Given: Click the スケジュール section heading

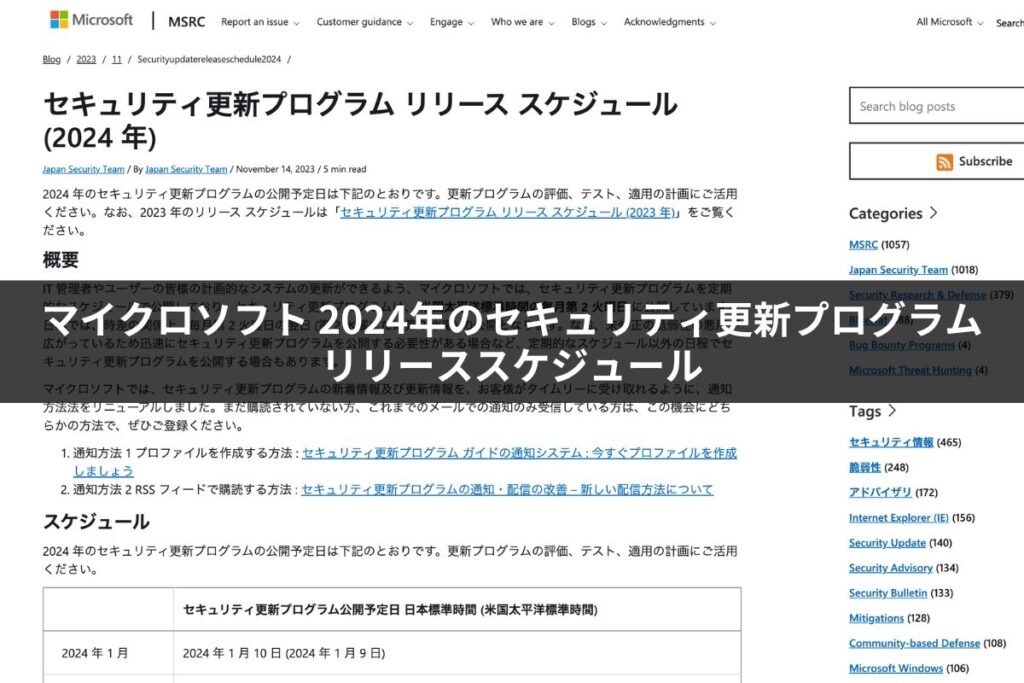Looking at the screenshot, I should 97,522.
